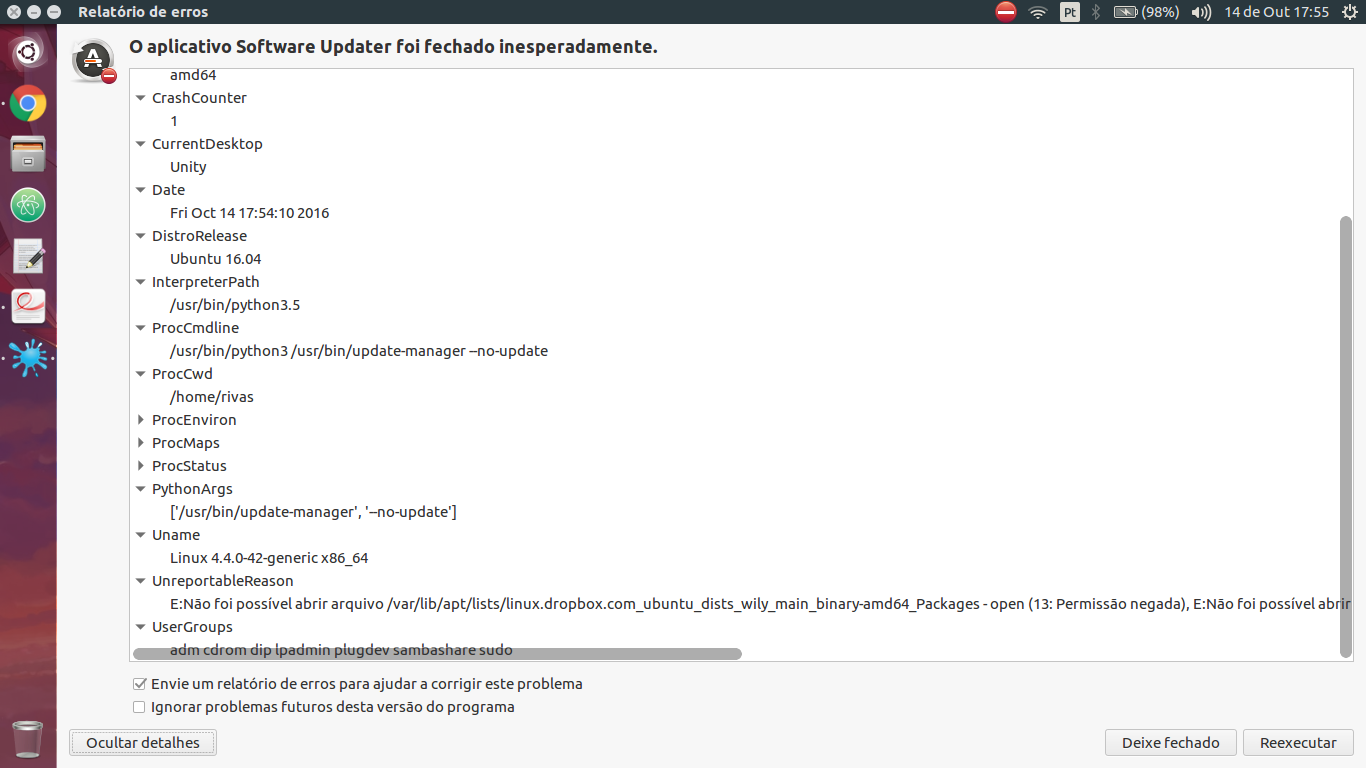Collapse the CurrentDesktop entry

click(141, 144)
